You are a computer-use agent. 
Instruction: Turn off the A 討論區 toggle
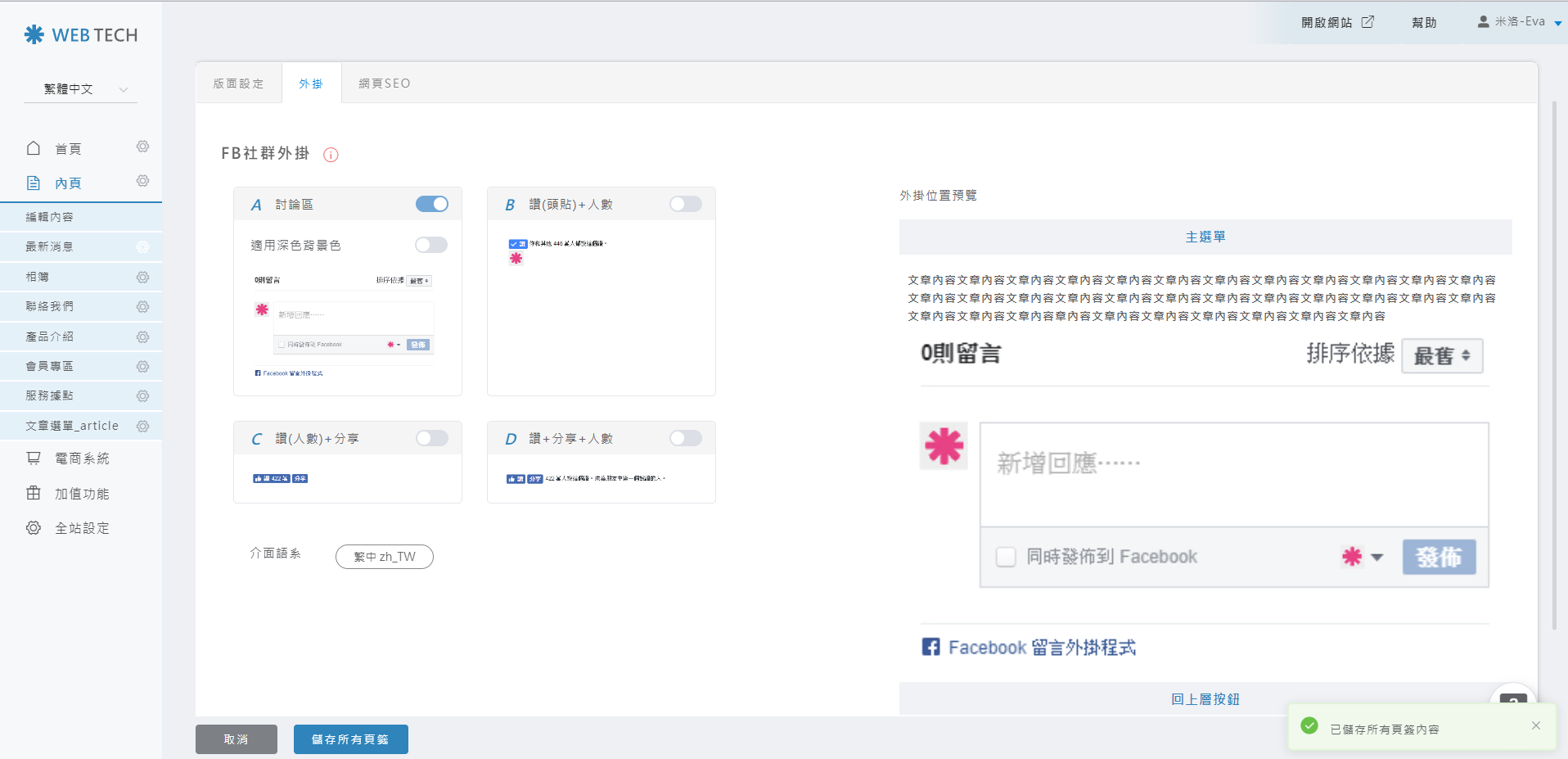(x=431, y=204)
